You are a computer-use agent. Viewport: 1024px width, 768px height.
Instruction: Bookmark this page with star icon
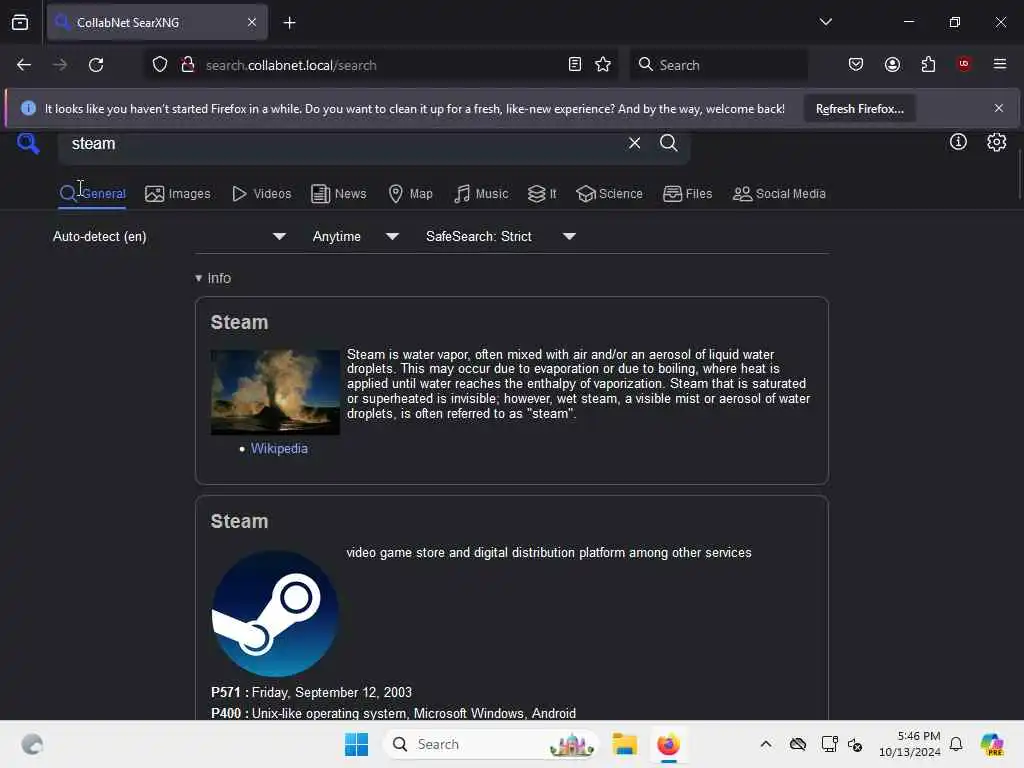pos(603,65)
